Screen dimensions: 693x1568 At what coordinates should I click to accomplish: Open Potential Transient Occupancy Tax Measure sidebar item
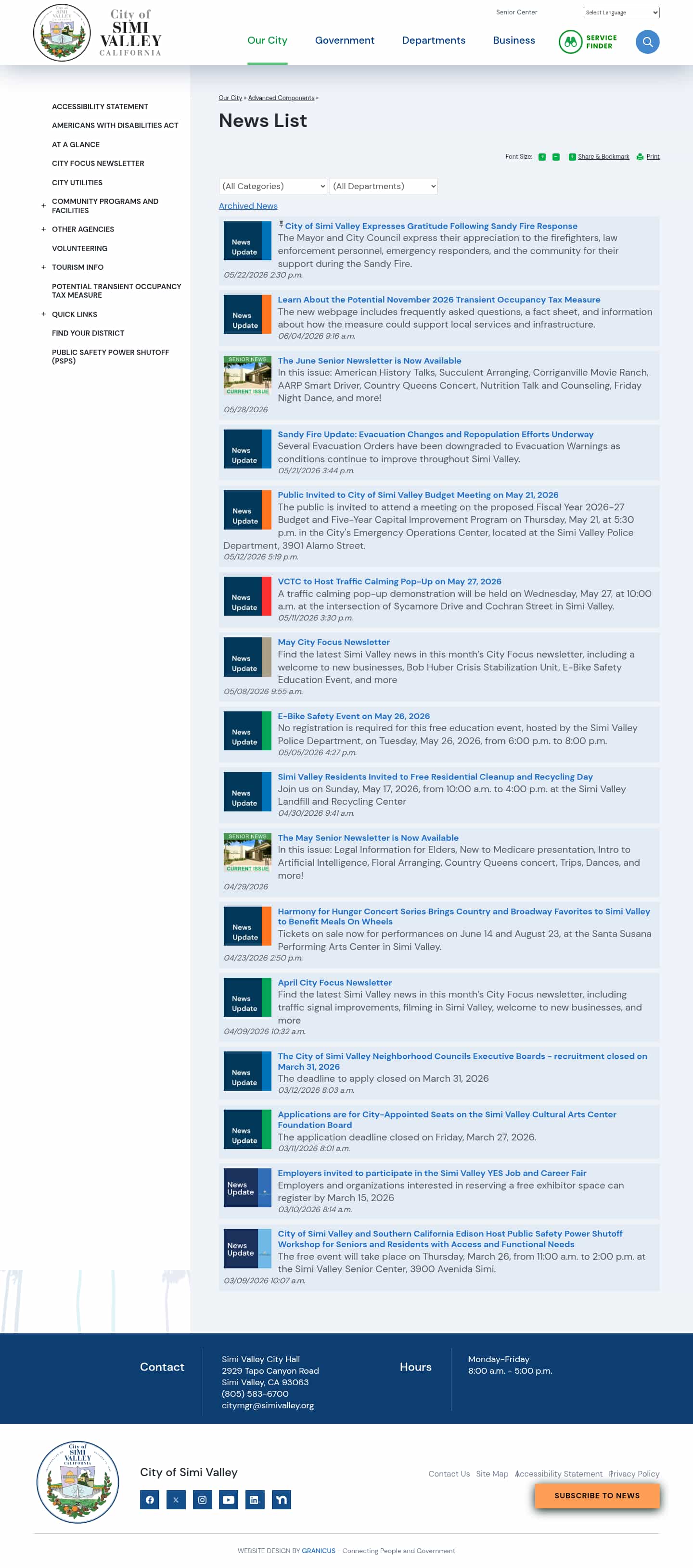point(116,291)
